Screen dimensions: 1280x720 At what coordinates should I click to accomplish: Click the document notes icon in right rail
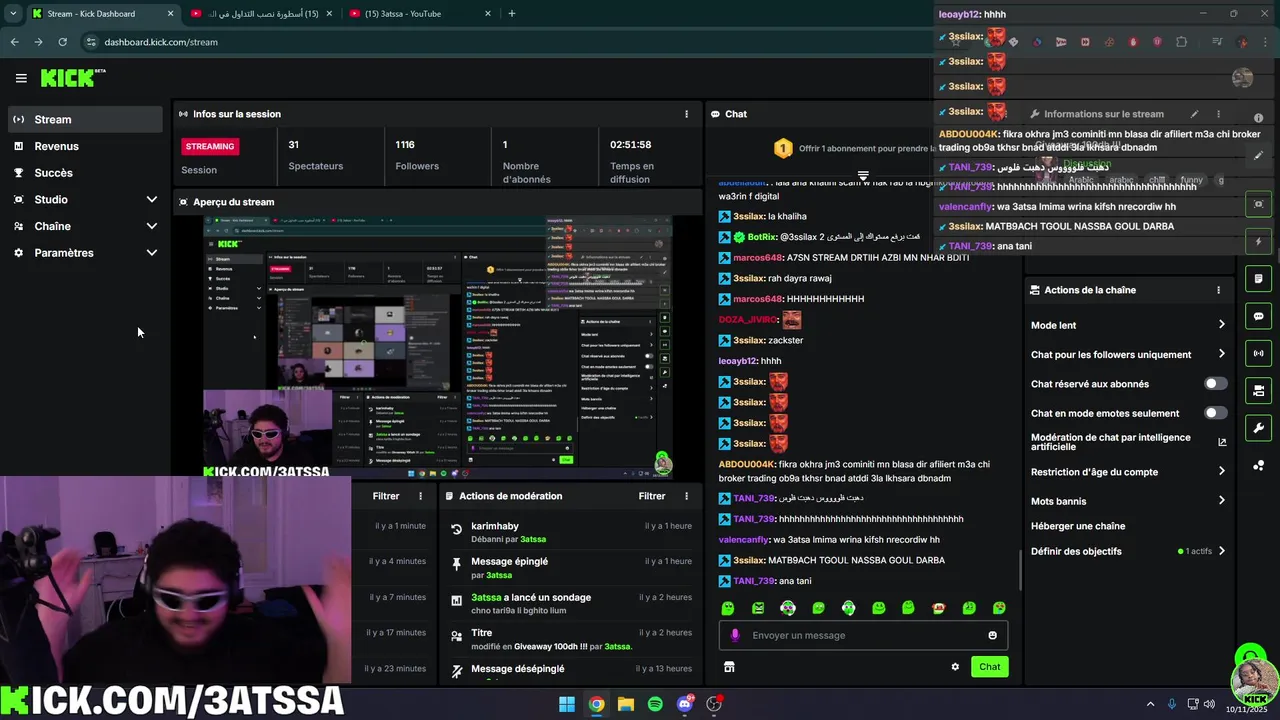(x=1258, y=279)
